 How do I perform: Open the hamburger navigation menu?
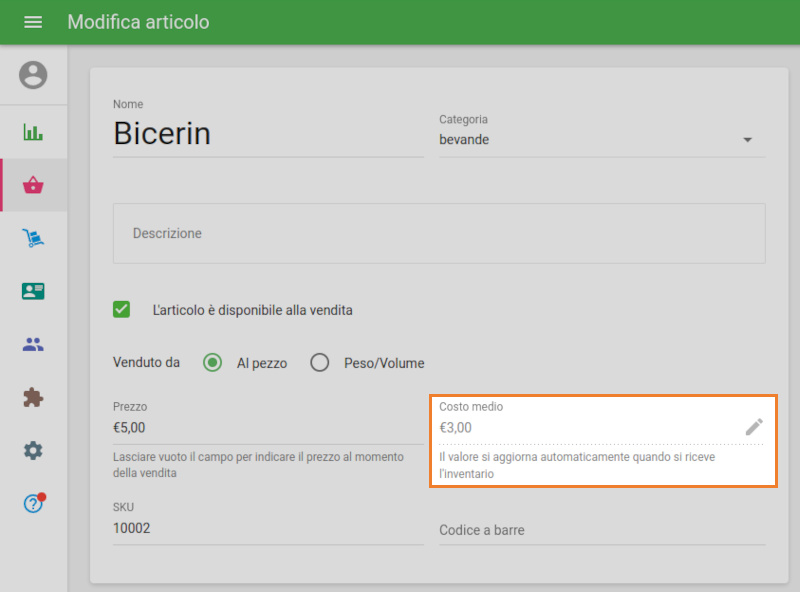(33, 22)
